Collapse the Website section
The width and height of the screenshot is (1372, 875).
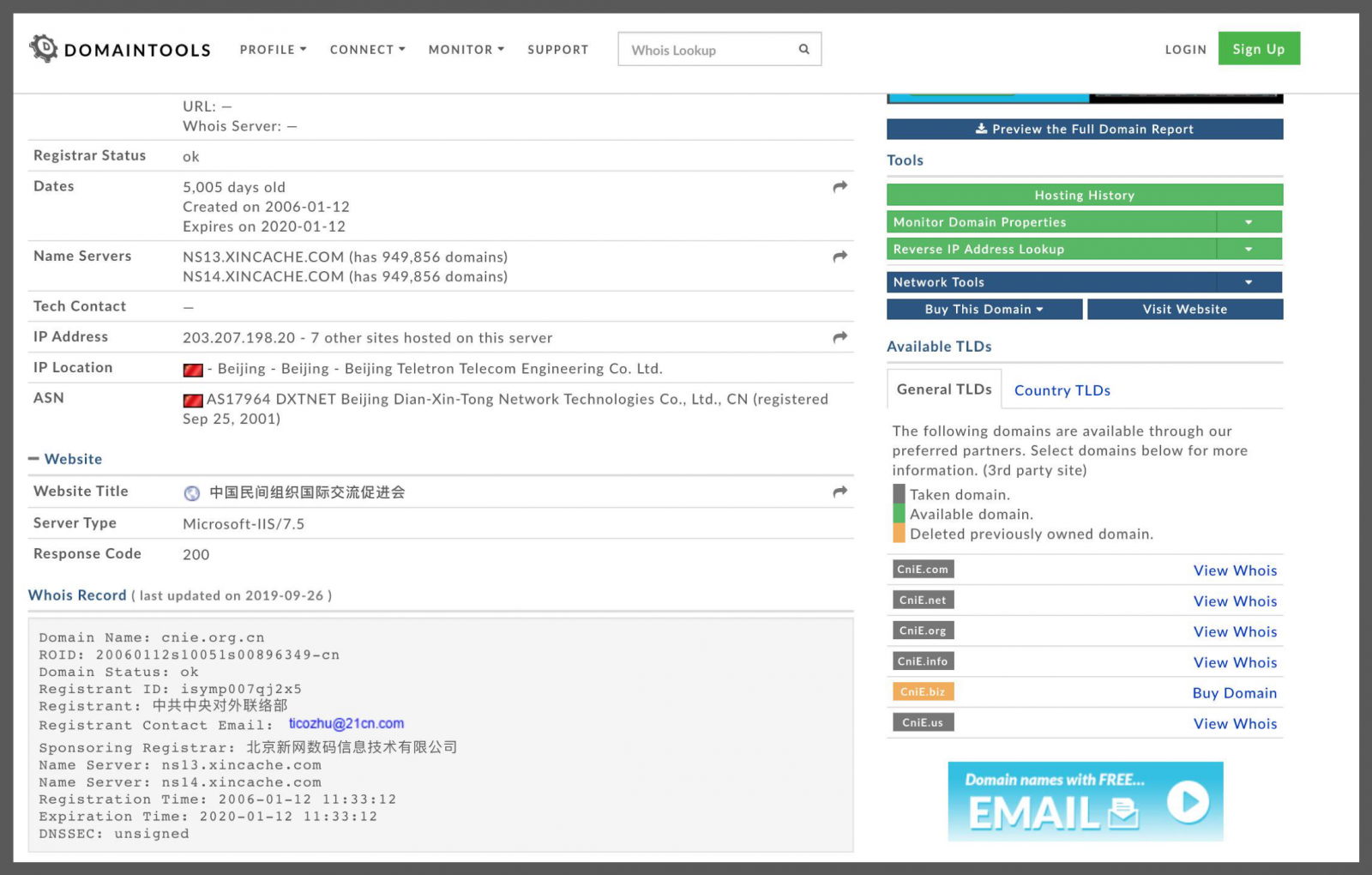(x=33, y=458)
